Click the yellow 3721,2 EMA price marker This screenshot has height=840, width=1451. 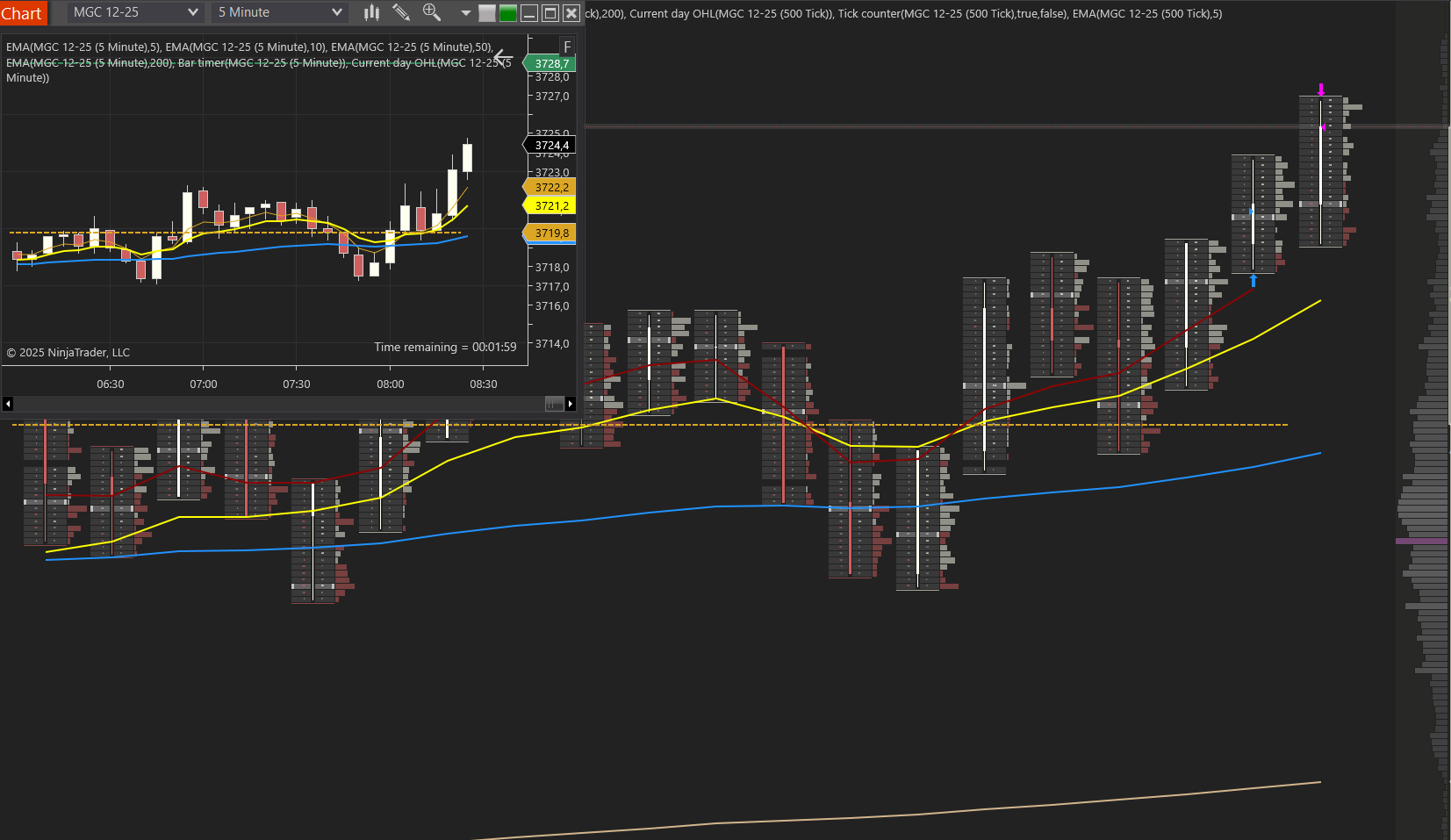[x=550, y=205]
